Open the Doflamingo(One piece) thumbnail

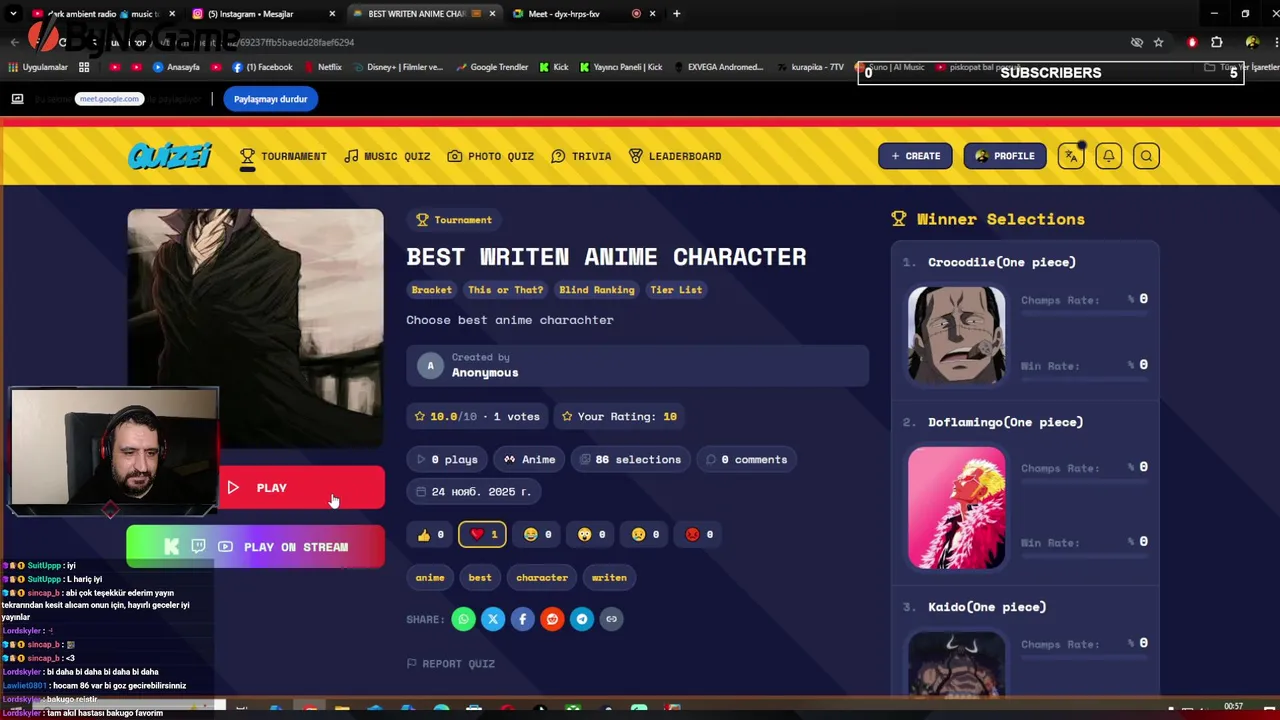click(957, 508)
